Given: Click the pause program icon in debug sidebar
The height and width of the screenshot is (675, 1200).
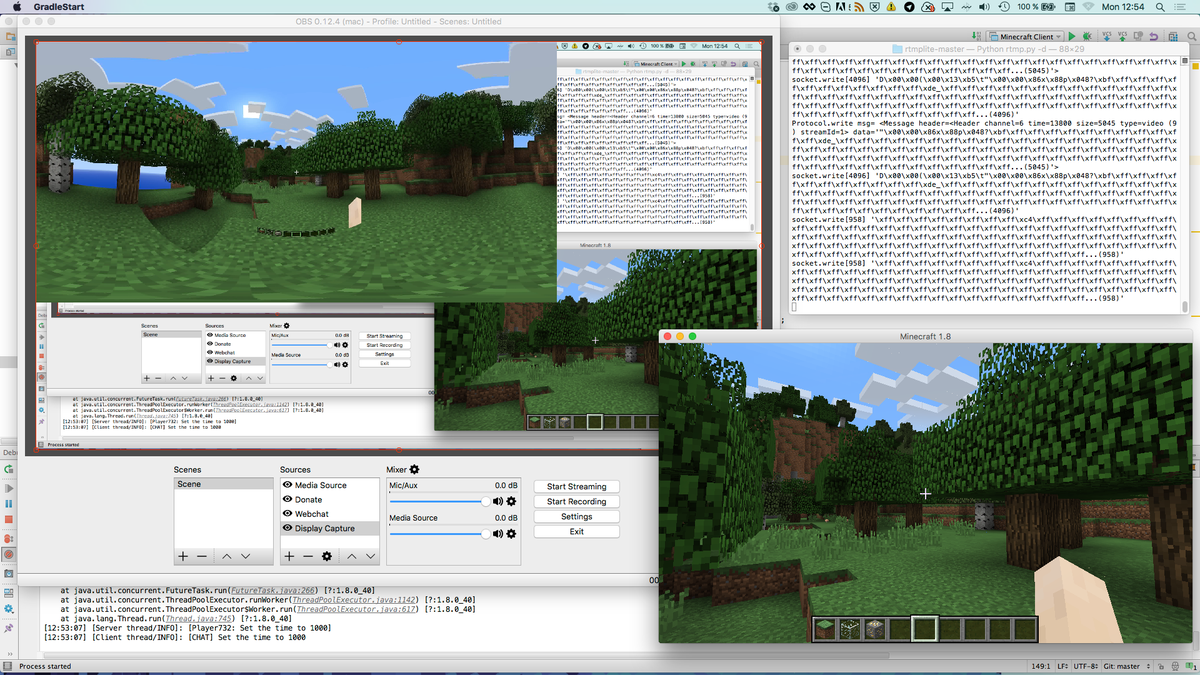Looking at the screenshot, I should pyautogui.click(x=9, y=504).
